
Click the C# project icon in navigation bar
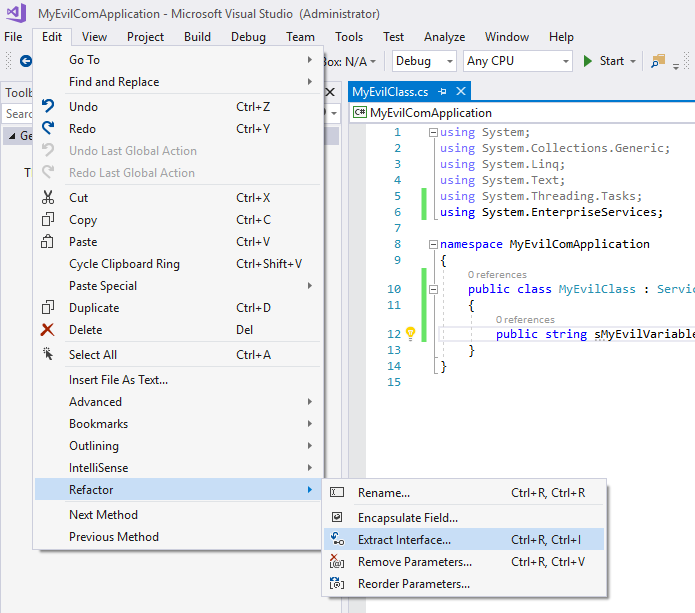pyautogui.click(x=359, y=113)
